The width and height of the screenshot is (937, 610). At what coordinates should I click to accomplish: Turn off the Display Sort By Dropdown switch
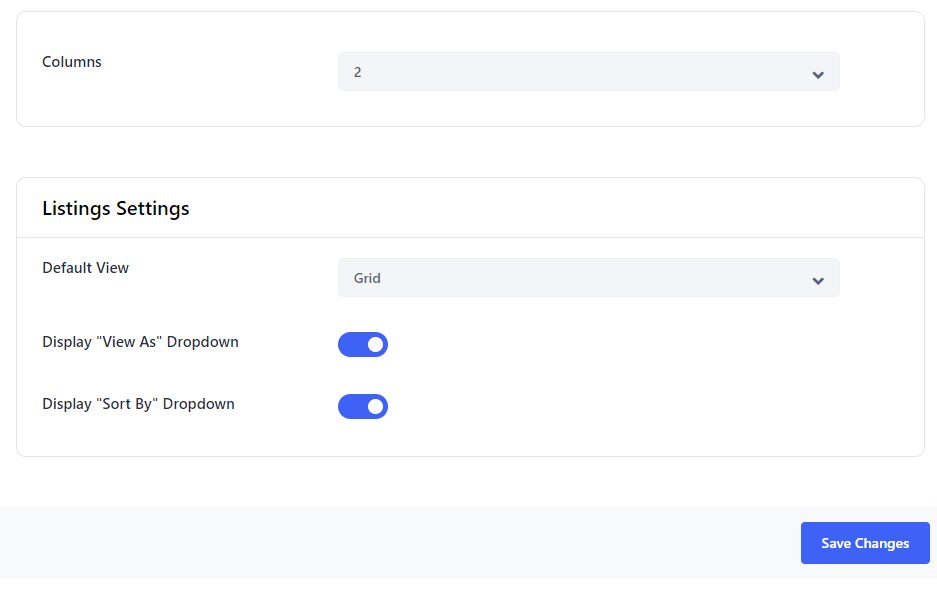363,406
